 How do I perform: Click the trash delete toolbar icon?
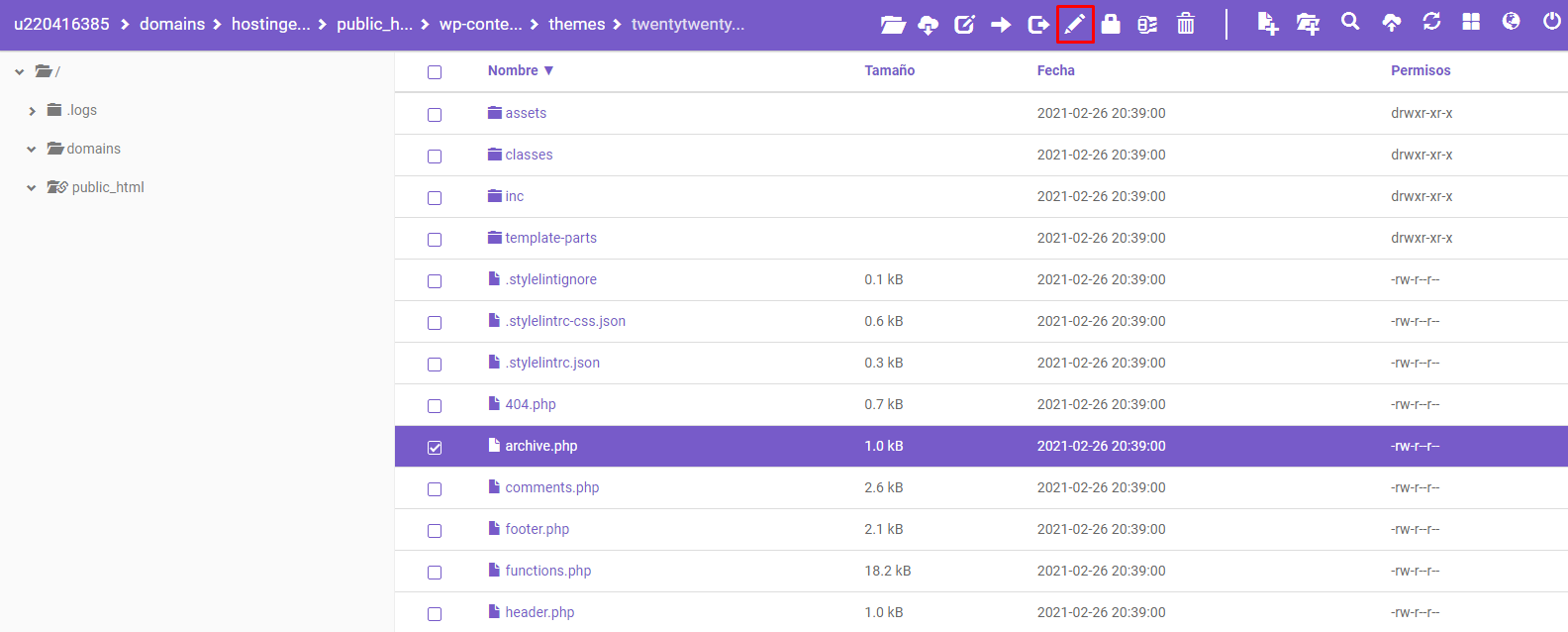[x=1185, y=24]
